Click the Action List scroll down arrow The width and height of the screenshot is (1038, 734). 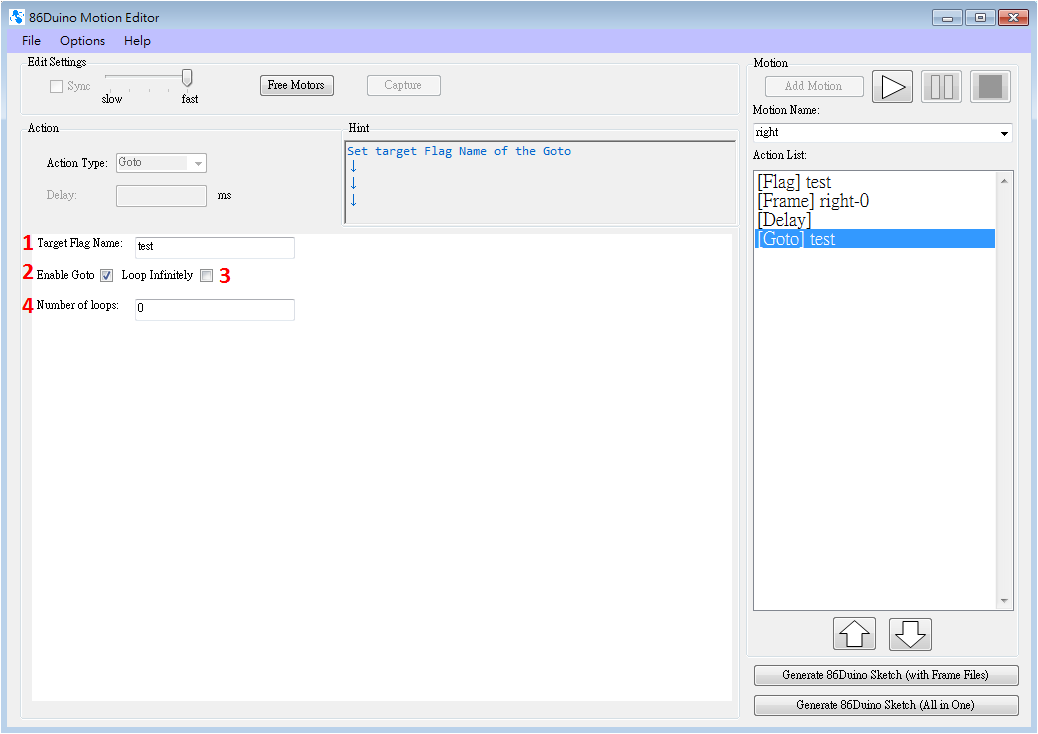pos(1004,601)
